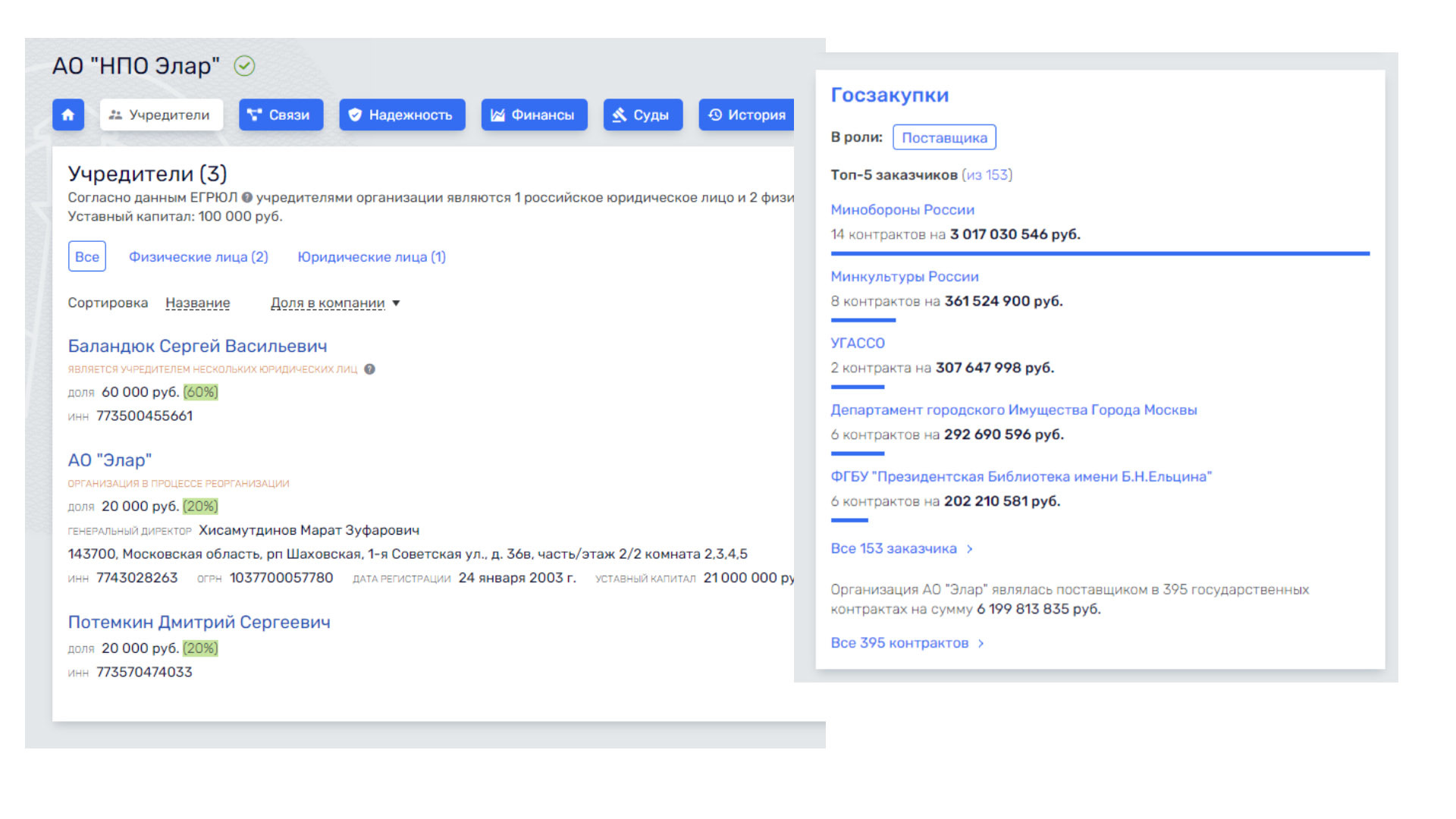Click the reorganization status label
The width and height of the screenshot is (1456, 819).
click(x=178, y=484)
